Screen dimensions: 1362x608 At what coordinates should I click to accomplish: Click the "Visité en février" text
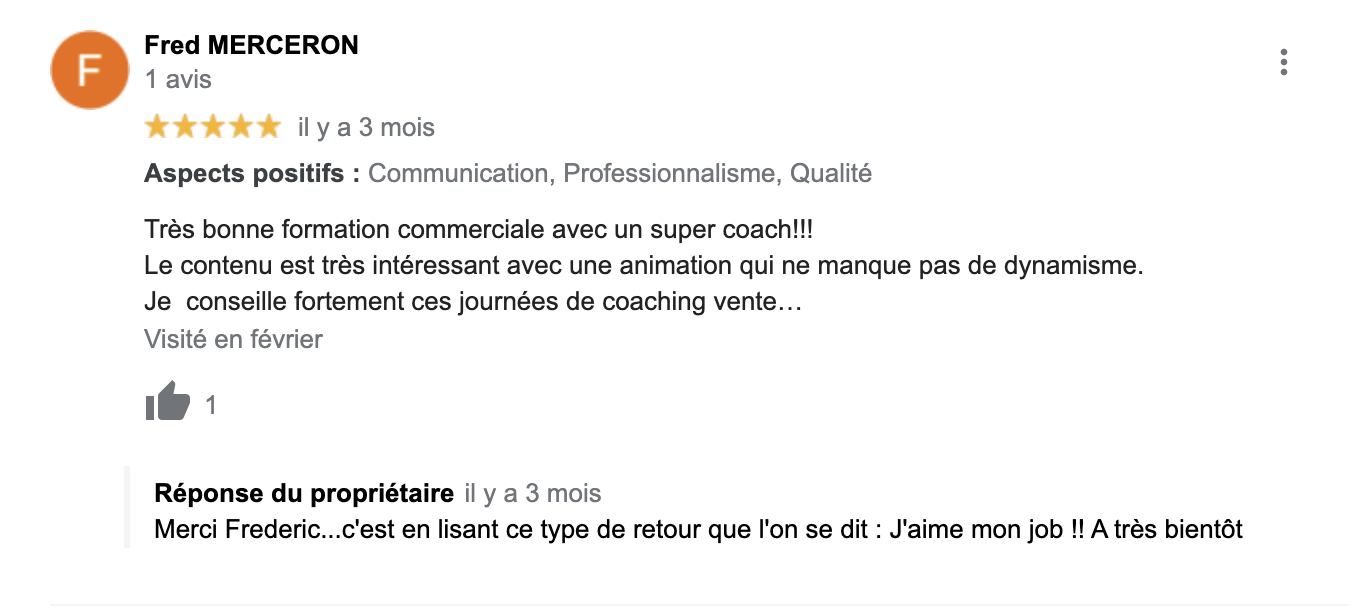click(x=233, y=340)
